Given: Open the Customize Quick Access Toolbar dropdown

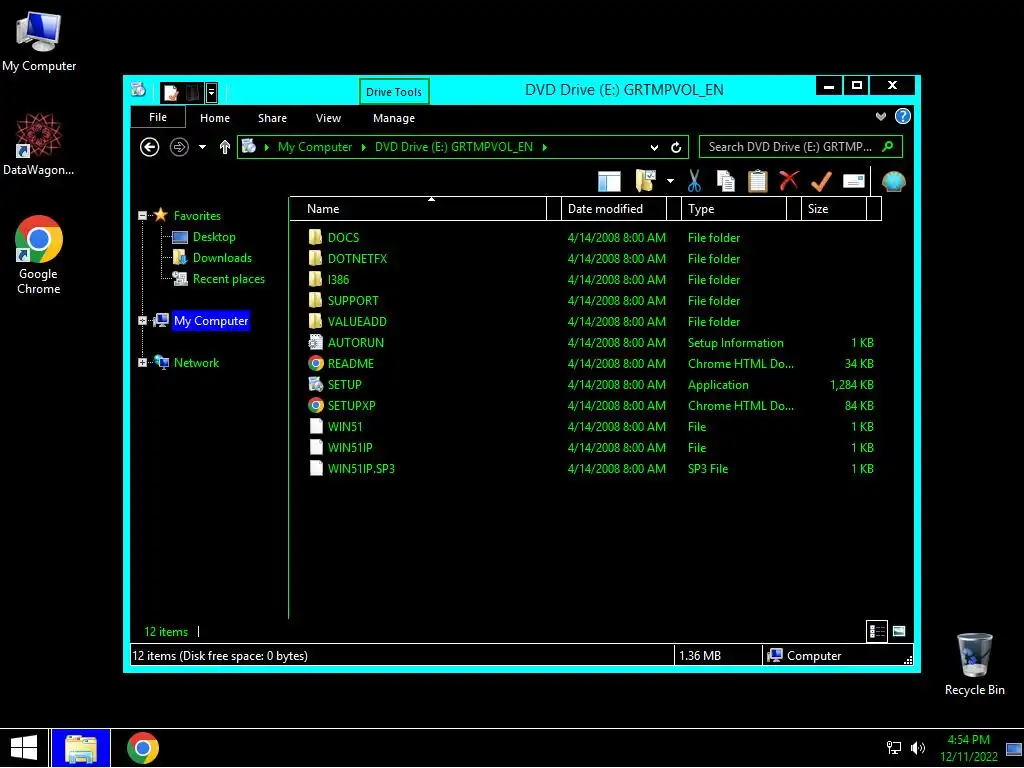Looking at the screenshot, I should (x=212, y=93).
